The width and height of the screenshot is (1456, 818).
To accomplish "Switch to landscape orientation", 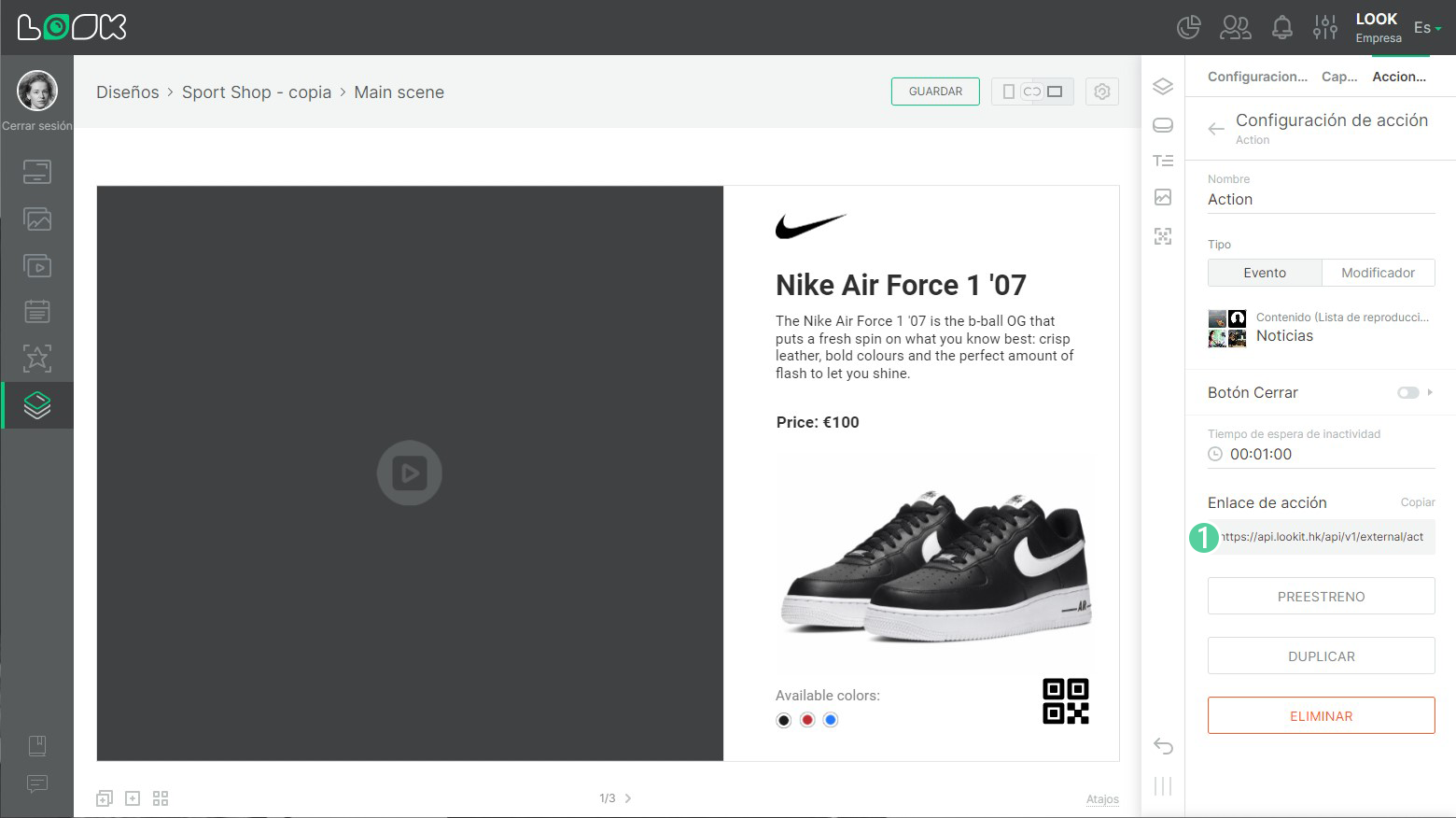I will click(1055, 92).
